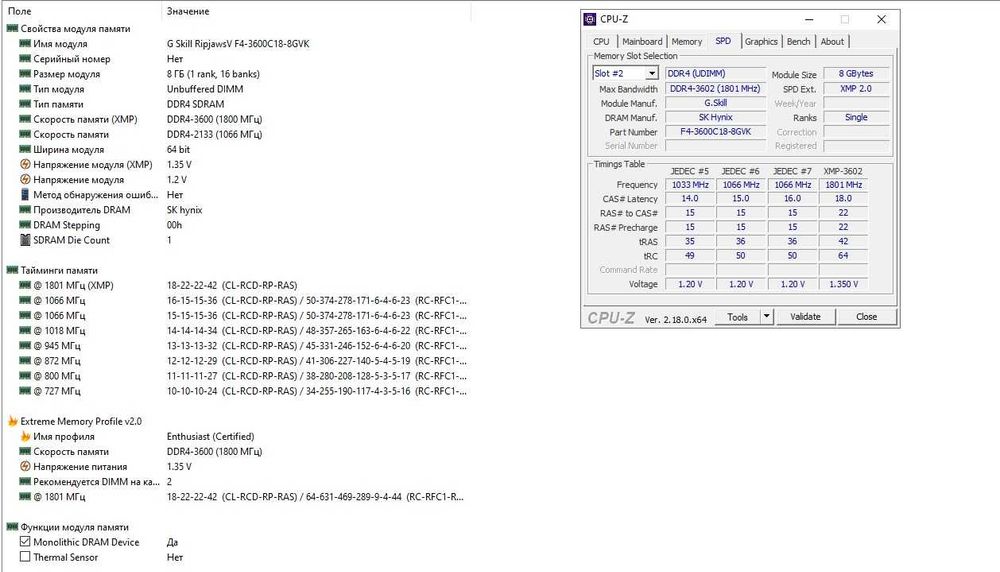
Task: Click the DRAM Manuf. field SK Hynix
Action: (716, 117)
